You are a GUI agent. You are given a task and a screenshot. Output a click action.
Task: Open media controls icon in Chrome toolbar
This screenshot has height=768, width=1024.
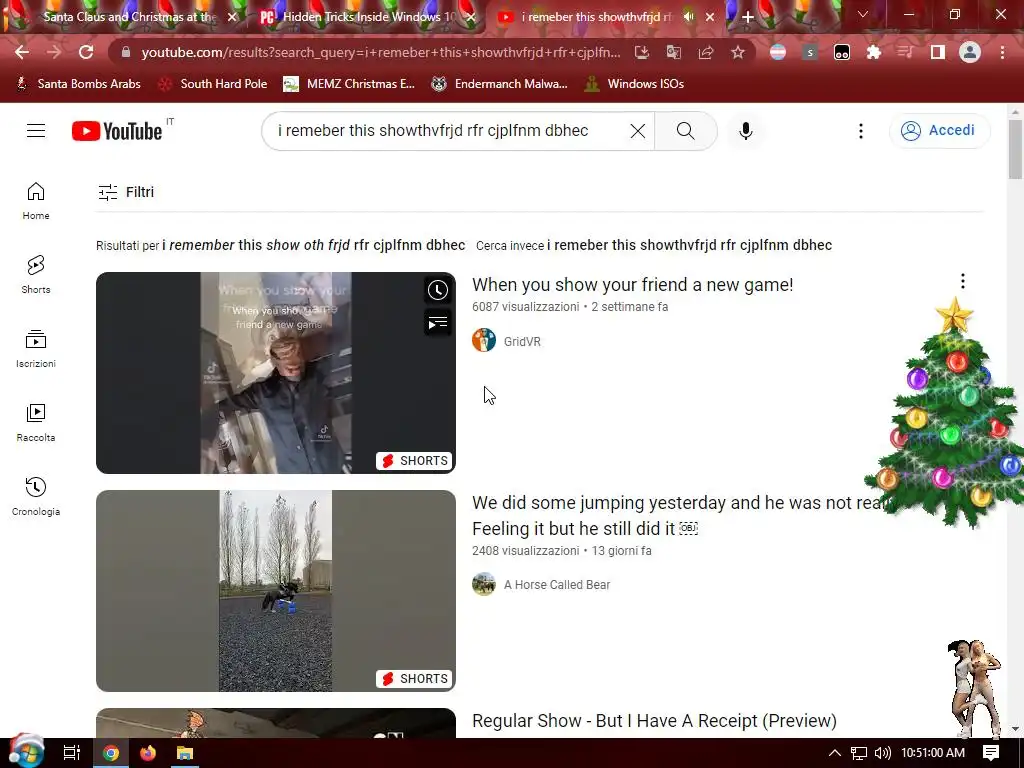[x=905, y=52]
